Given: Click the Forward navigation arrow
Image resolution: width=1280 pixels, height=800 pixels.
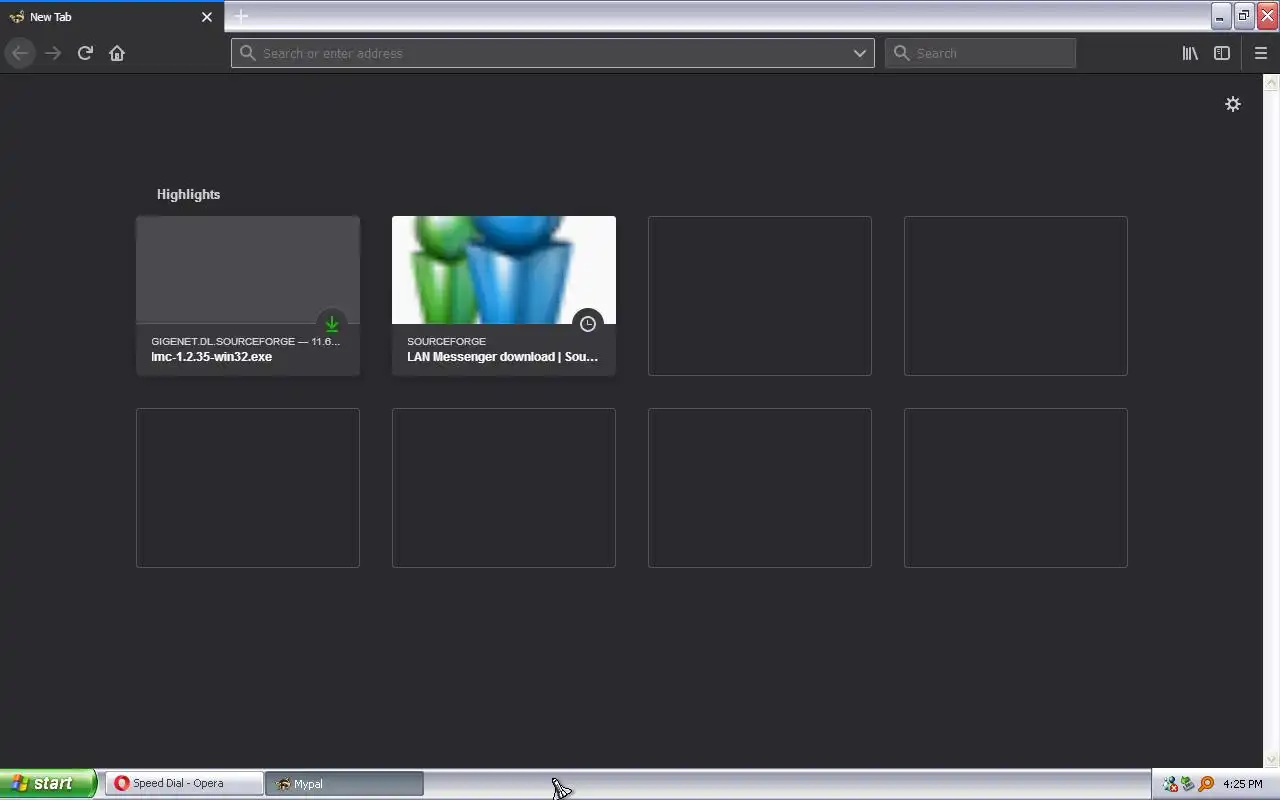Looking at the screenshot, I should 53,53.
